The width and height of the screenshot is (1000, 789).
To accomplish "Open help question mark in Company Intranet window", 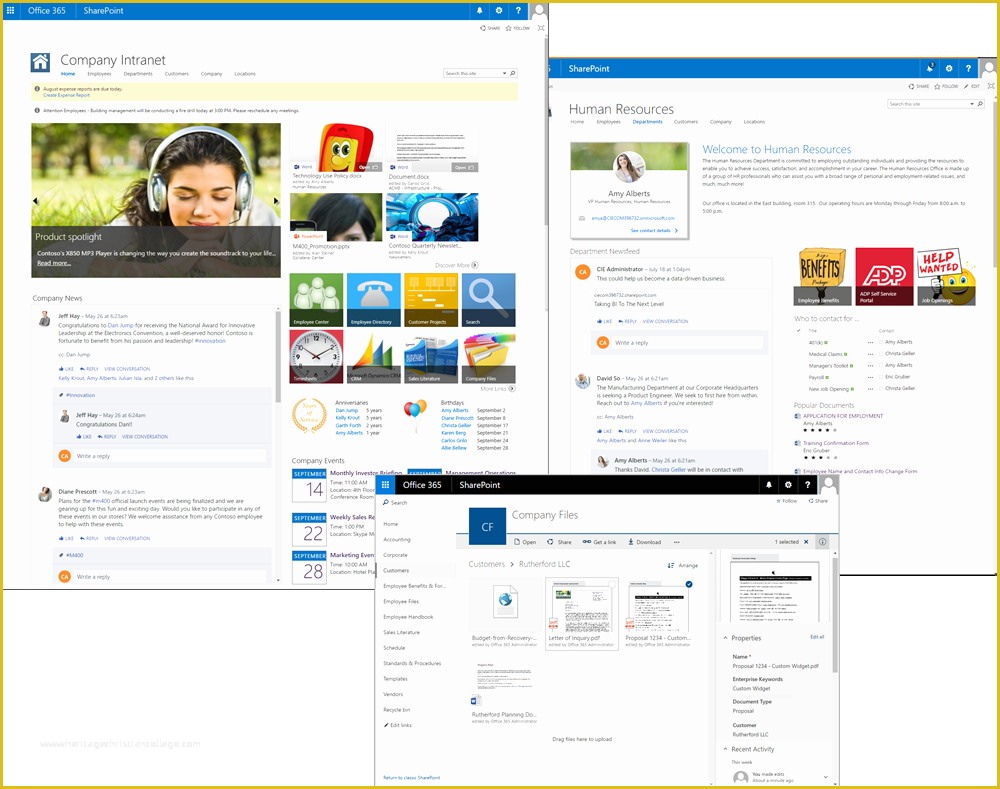I will click(x=518, y=10).
